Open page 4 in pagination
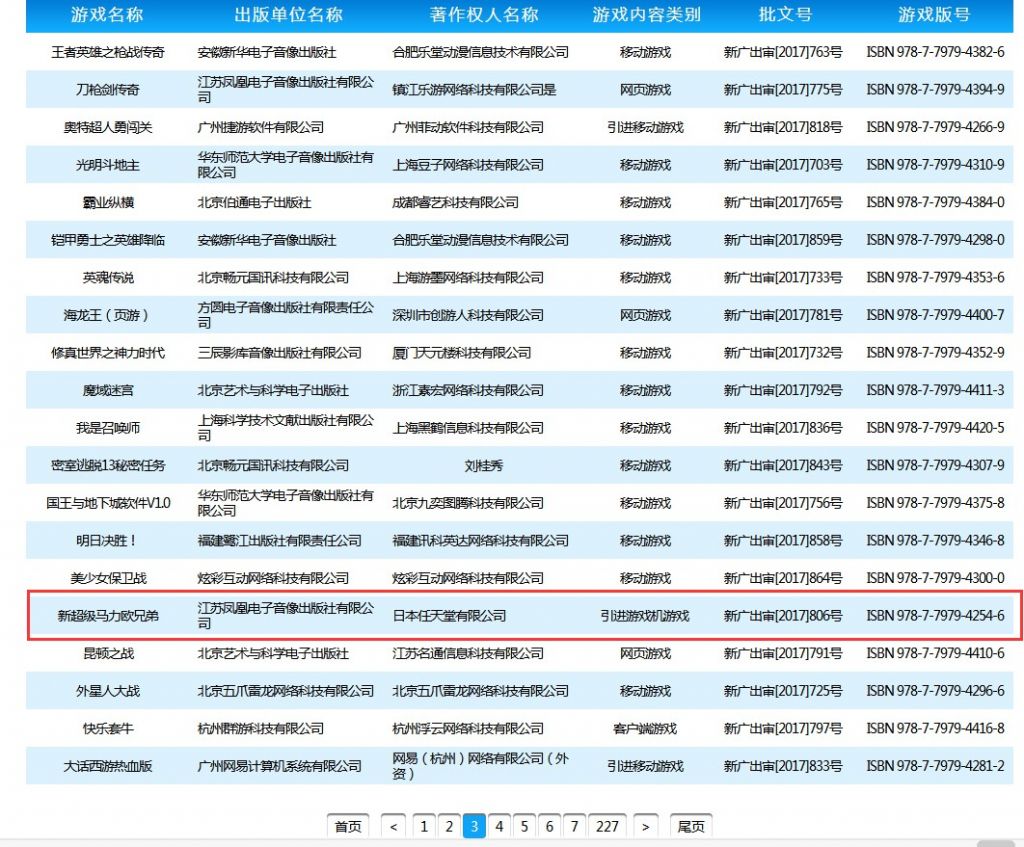1024x847 pixels. [499, 826]
